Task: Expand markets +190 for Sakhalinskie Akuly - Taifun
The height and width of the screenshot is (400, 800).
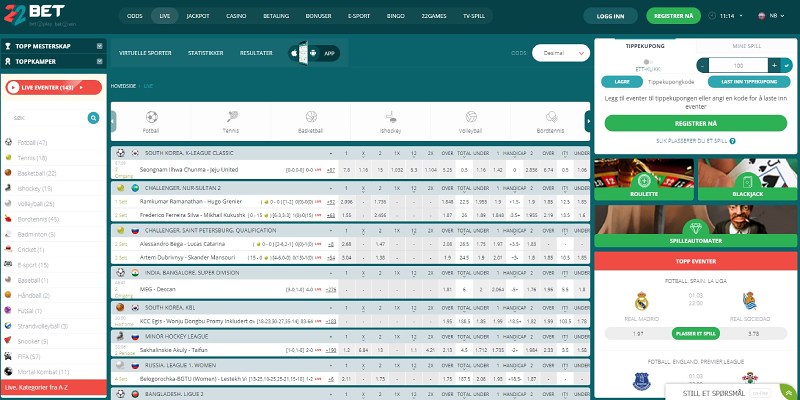Action: pyautogui.click(x=330, y=350)
